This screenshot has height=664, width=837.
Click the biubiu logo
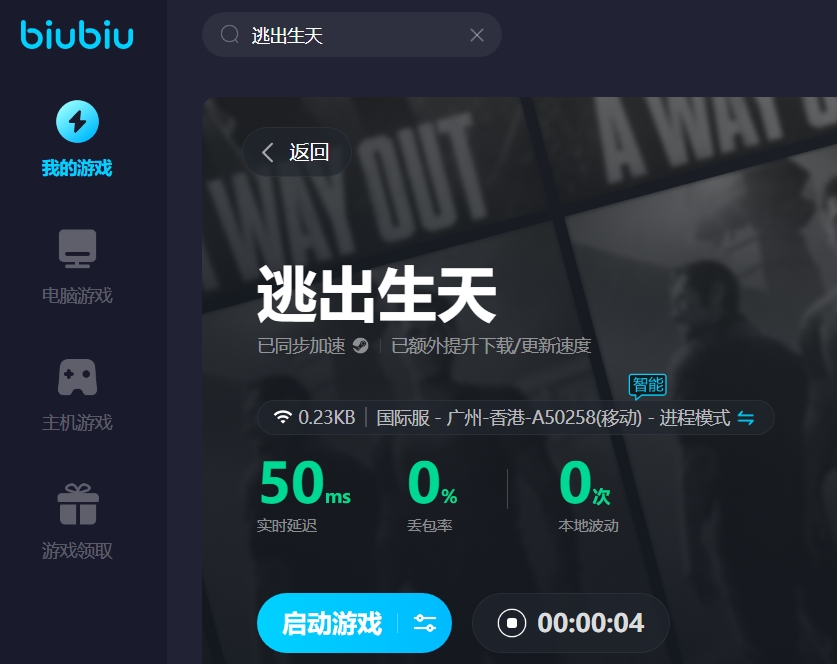(77, 35)
